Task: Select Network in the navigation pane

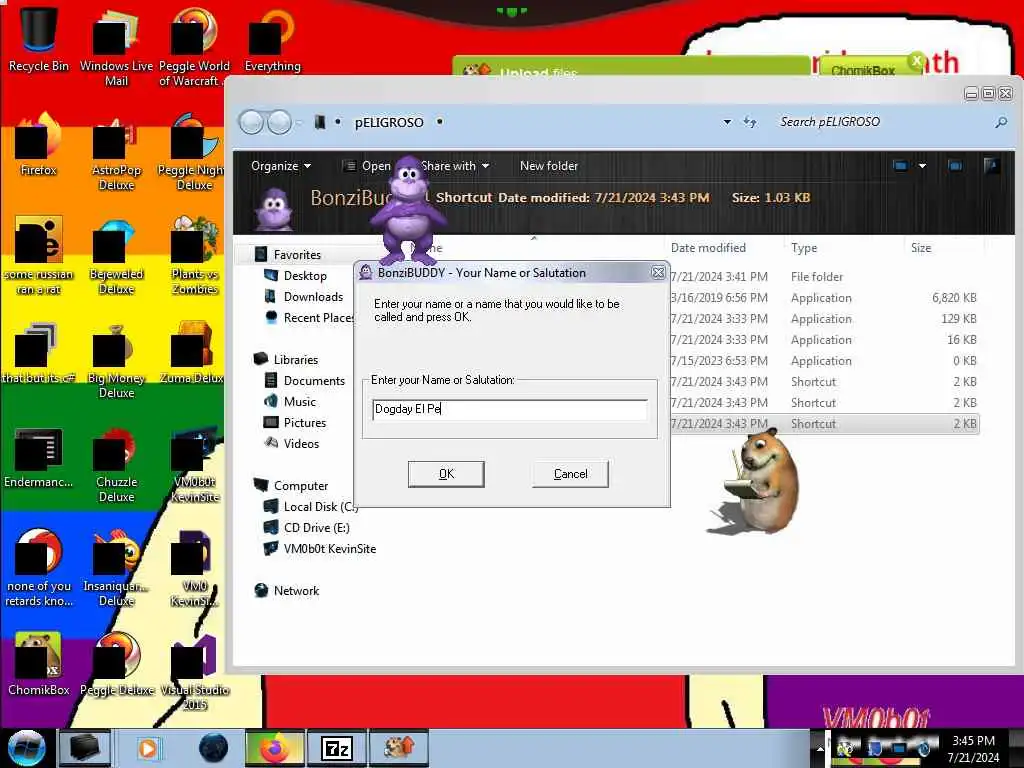Action: point(296,590)
